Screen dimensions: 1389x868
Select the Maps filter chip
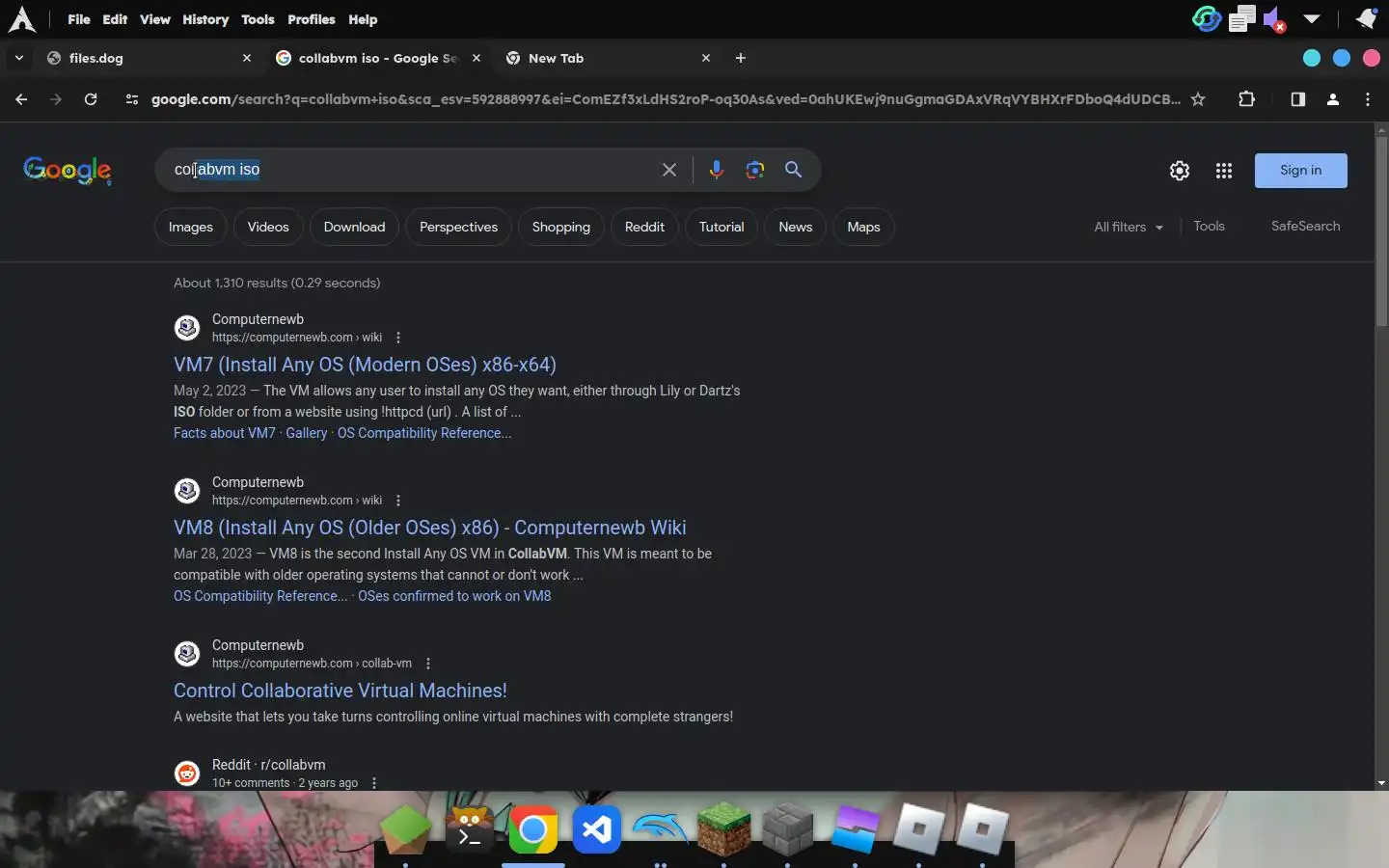click(x=863, y=227)
